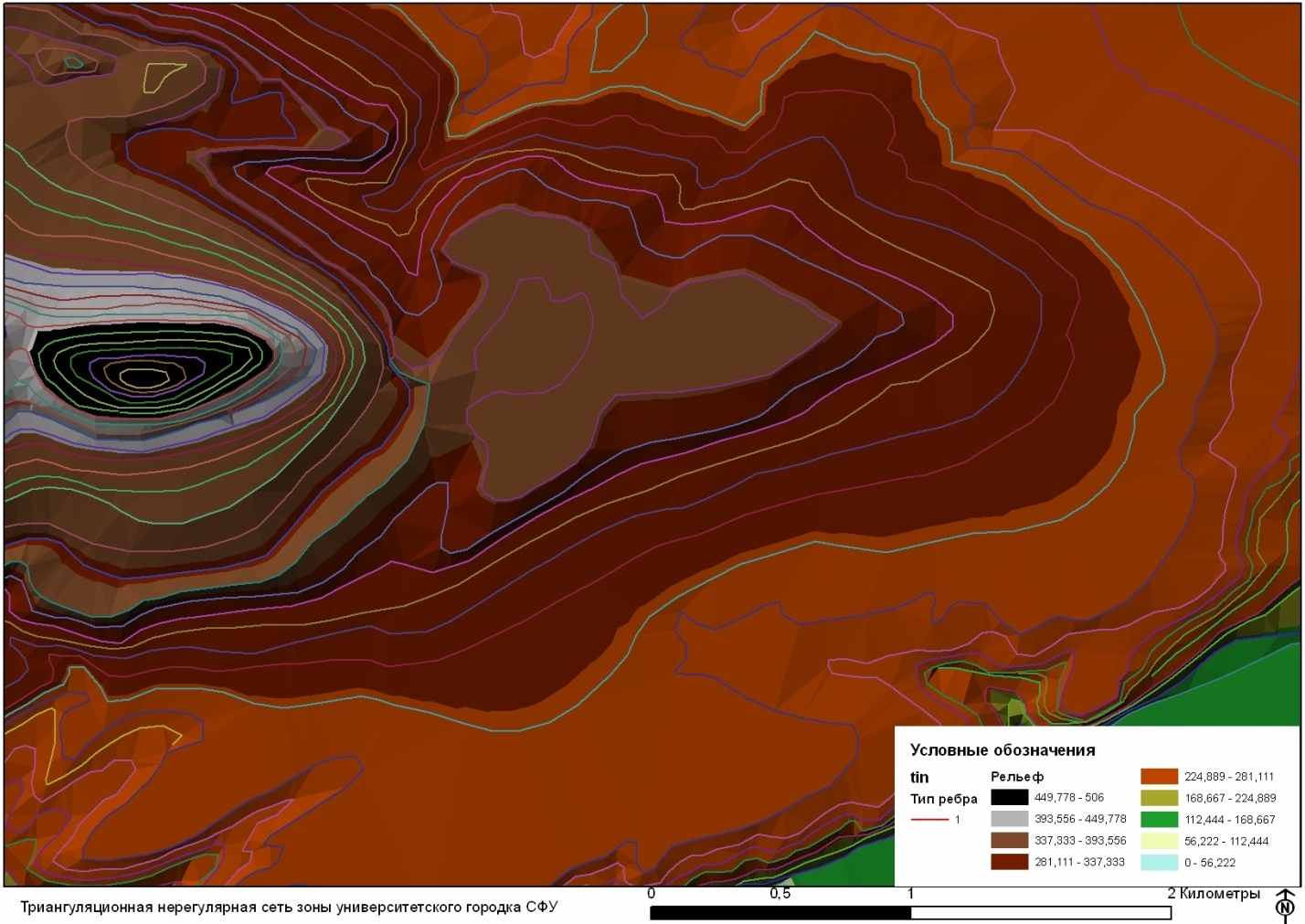
Task: Click the '0,5' scale bar label
Action: (x=780, y=893)
